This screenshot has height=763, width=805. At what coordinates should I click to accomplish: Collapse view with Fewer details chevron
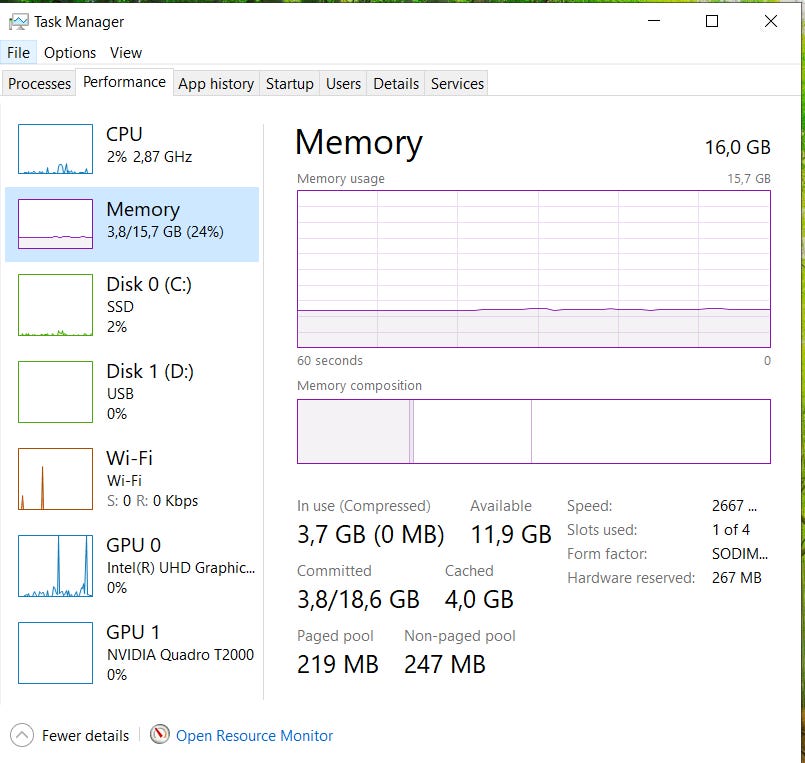(x=22, y=735)
